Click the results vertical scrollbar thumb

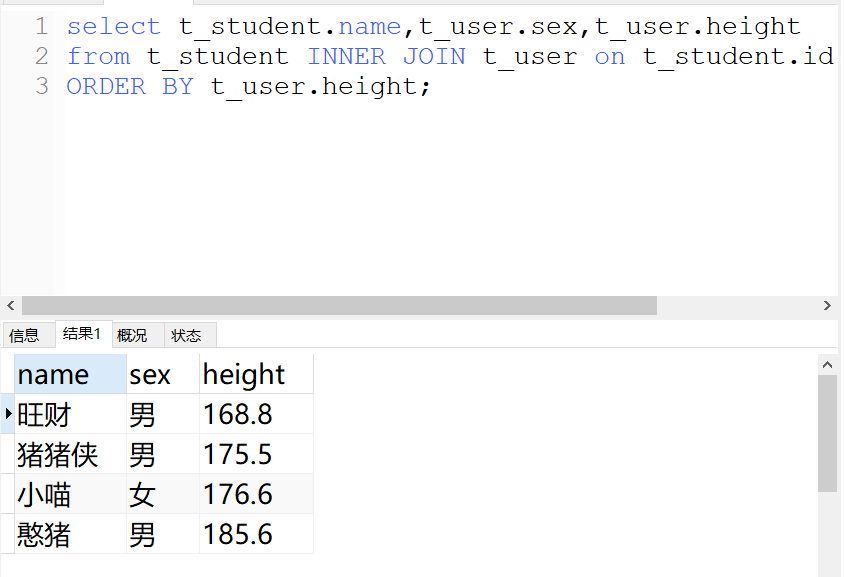point(827,434)
